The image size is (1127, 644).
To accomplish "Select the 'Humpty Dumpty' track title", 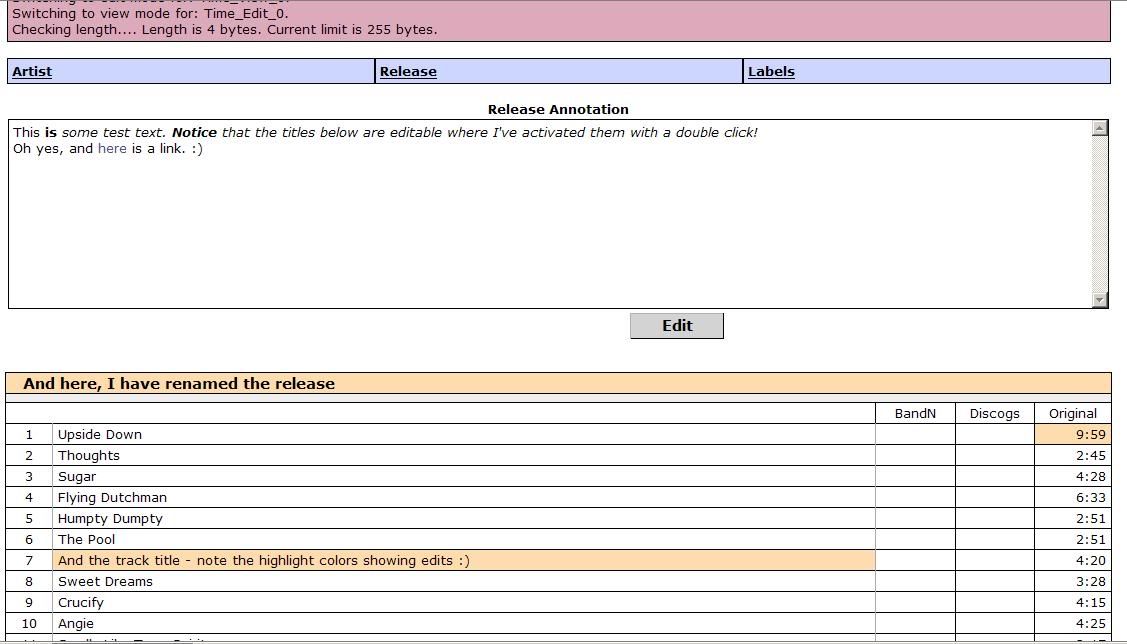I will point(111,518).
